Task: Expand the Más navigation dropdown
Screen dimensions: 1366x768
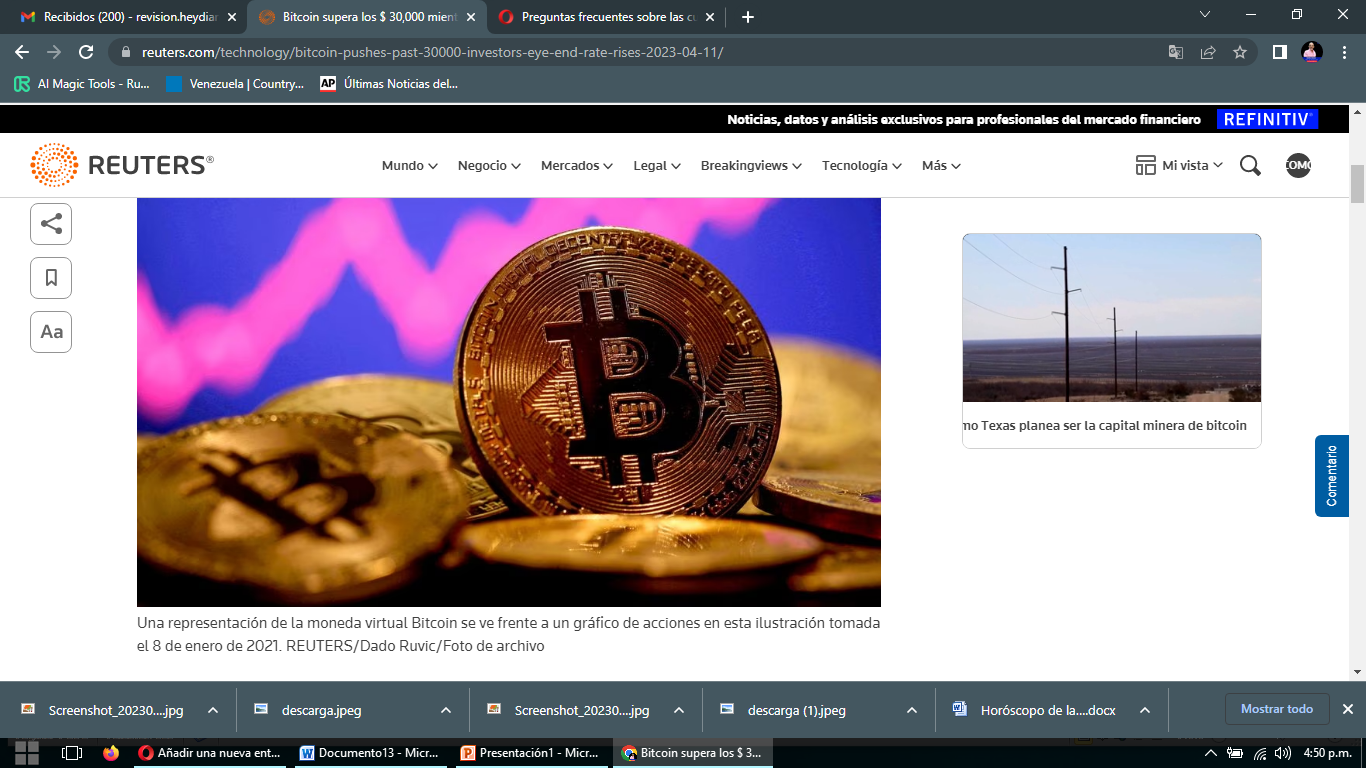Action: click(x=940, y=165)
